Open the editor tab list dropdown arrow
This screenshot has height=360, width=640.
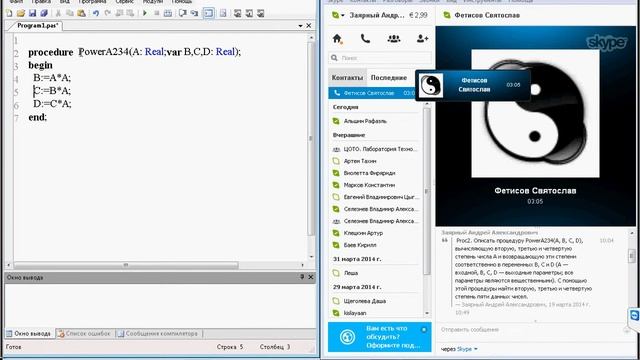click(300, 26)
